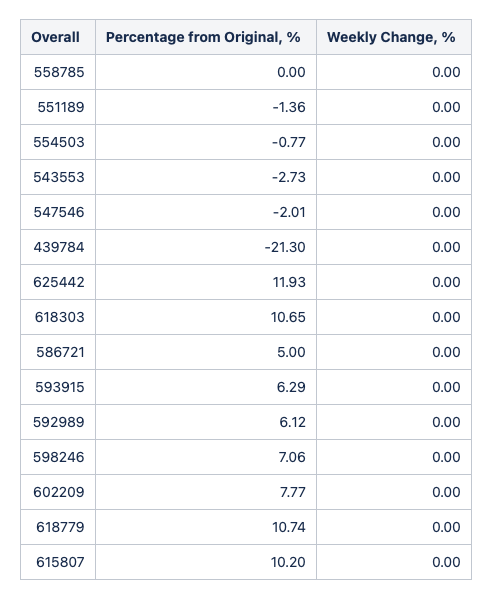This screenshot has height=599, width=503.
Task: Select the -1.36 percentage cell
Action: click(x=206, y=107)
